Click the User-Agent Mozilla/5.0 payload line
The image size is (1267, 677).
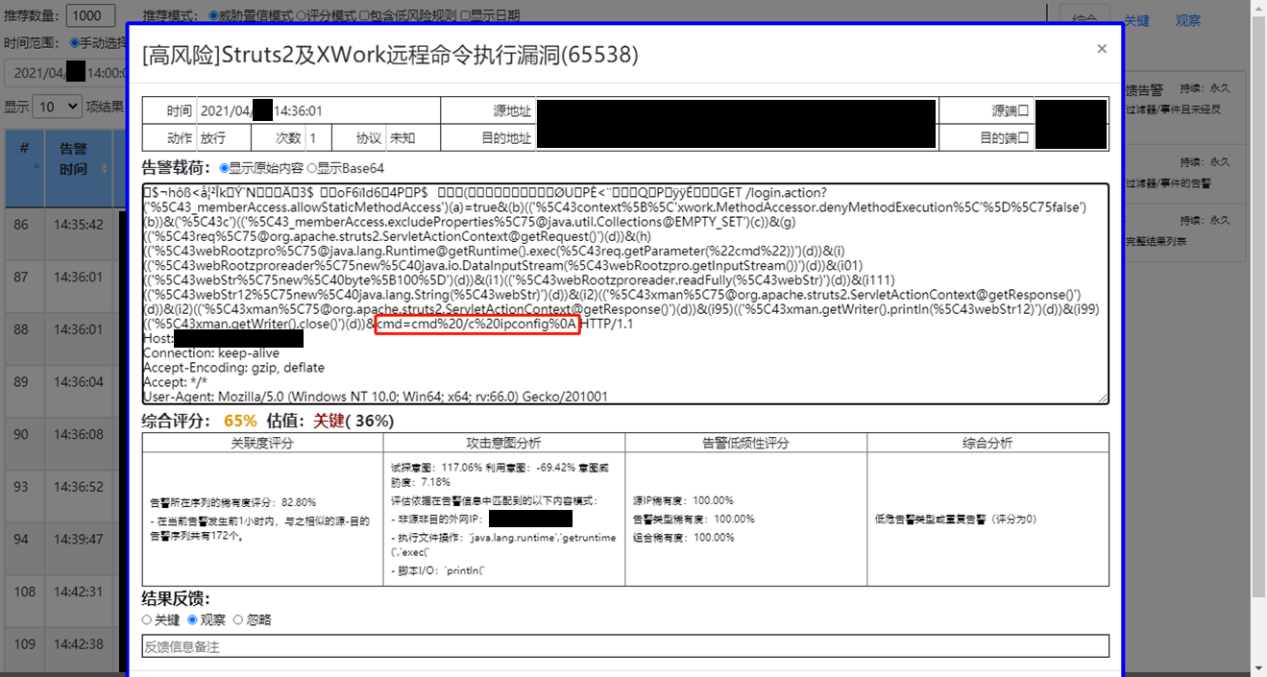click(375, 396)
